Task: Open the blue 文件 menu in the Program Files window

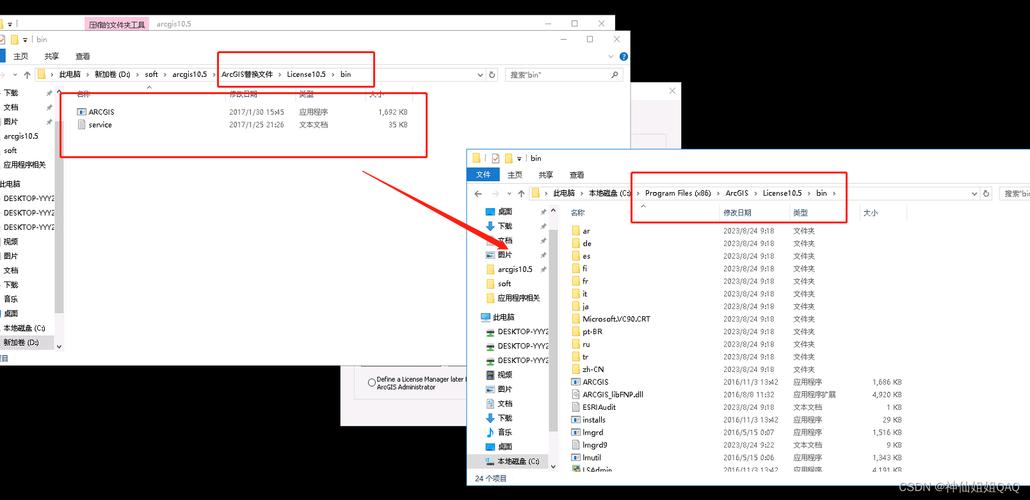Action: pos(483,175)
